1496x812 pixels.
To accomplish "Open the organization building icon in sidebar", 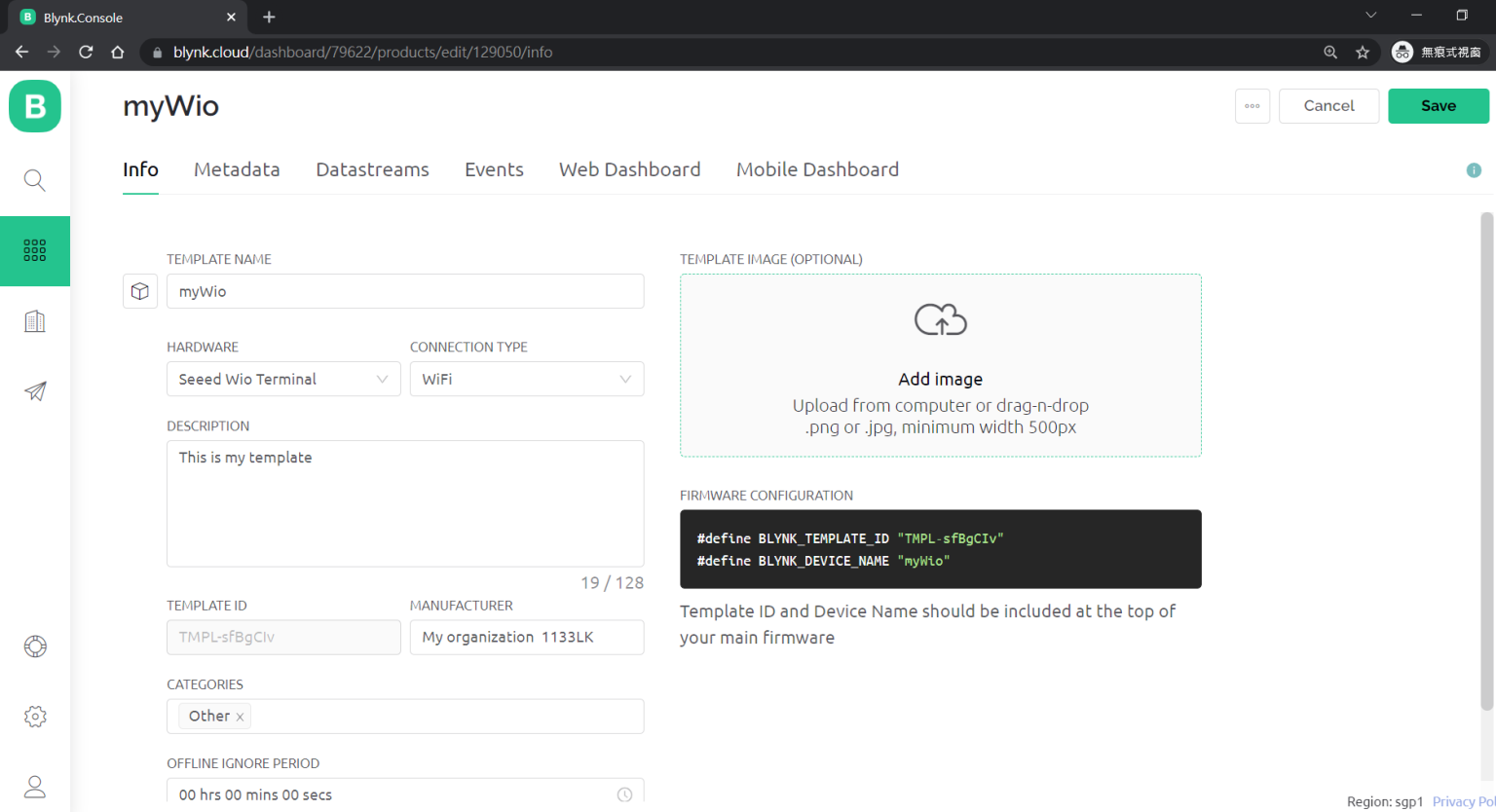I will pos(35,321).
